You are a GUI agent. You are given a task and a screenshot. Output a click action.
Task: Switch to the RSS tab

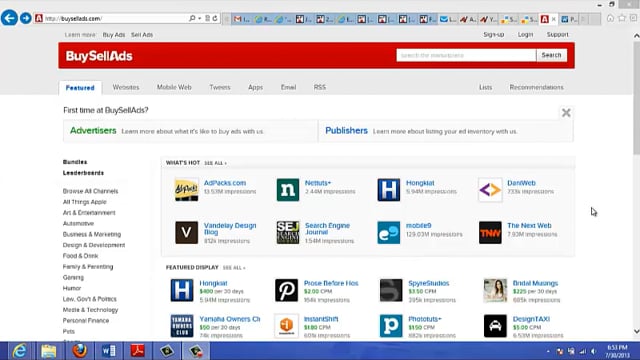(x=320, y=87)
